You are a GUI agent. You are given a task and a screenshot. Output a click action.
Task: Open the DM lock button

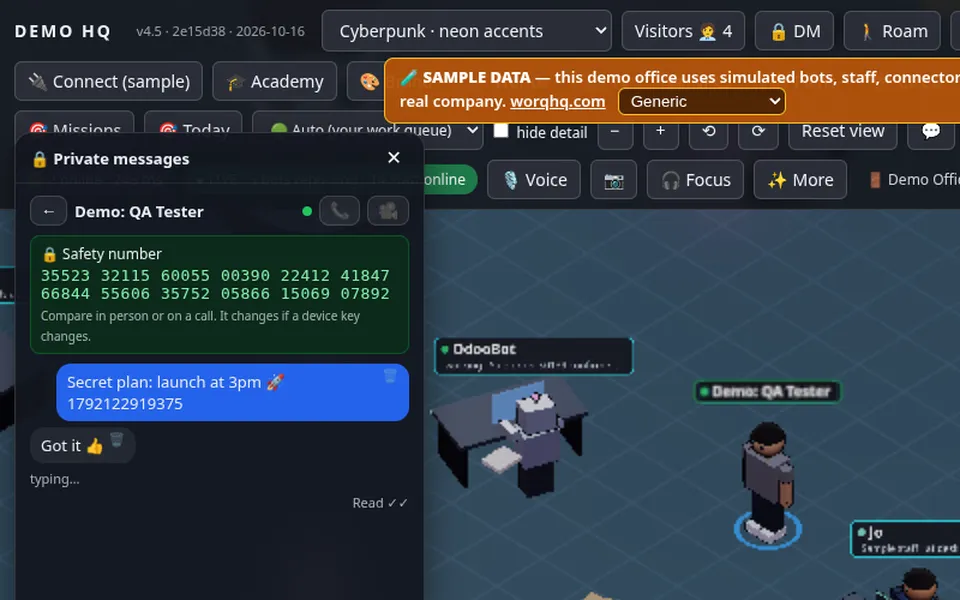(795, 31)
